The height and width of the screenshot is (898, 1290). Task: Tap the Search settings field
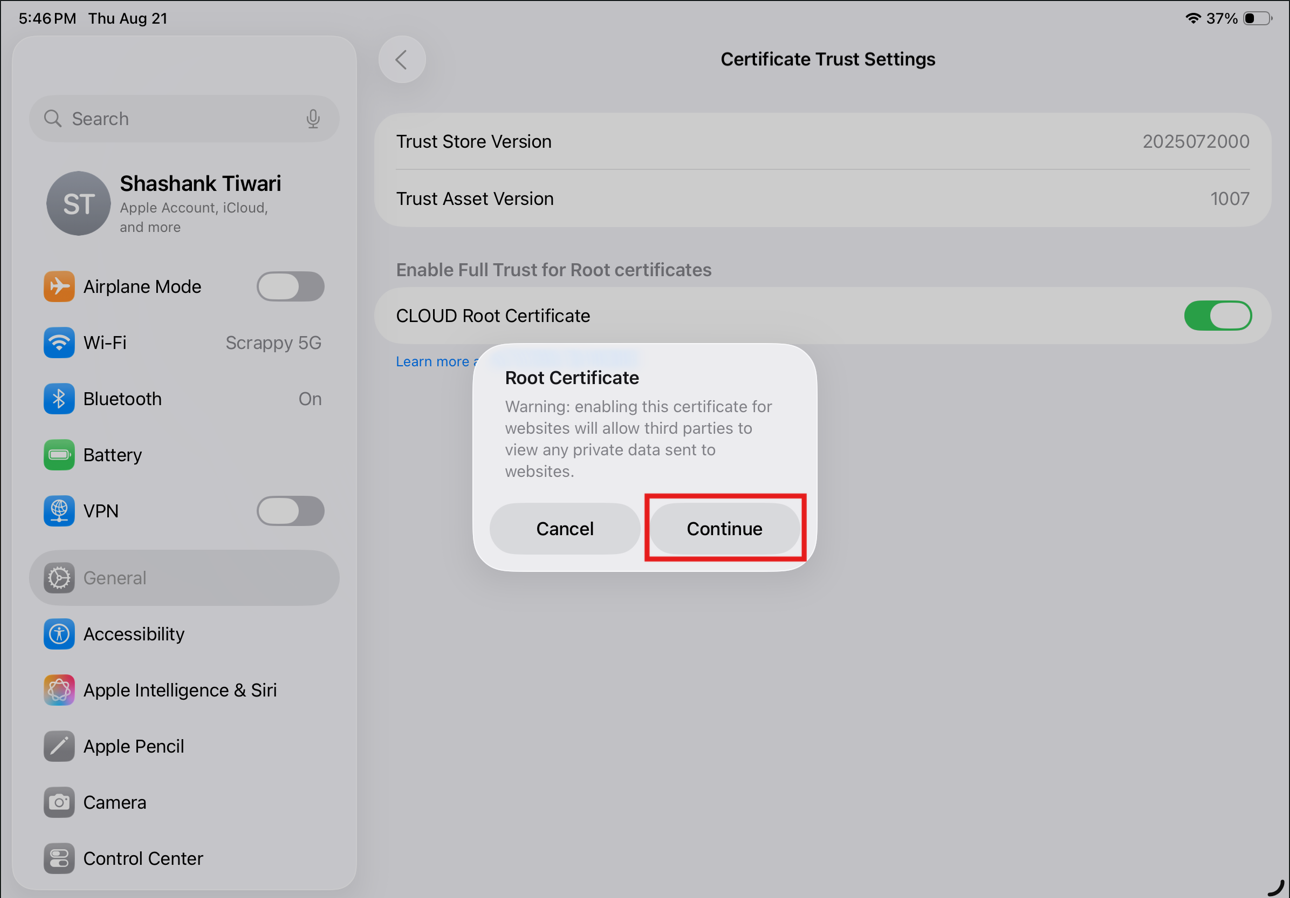click(x=184, y=119)
